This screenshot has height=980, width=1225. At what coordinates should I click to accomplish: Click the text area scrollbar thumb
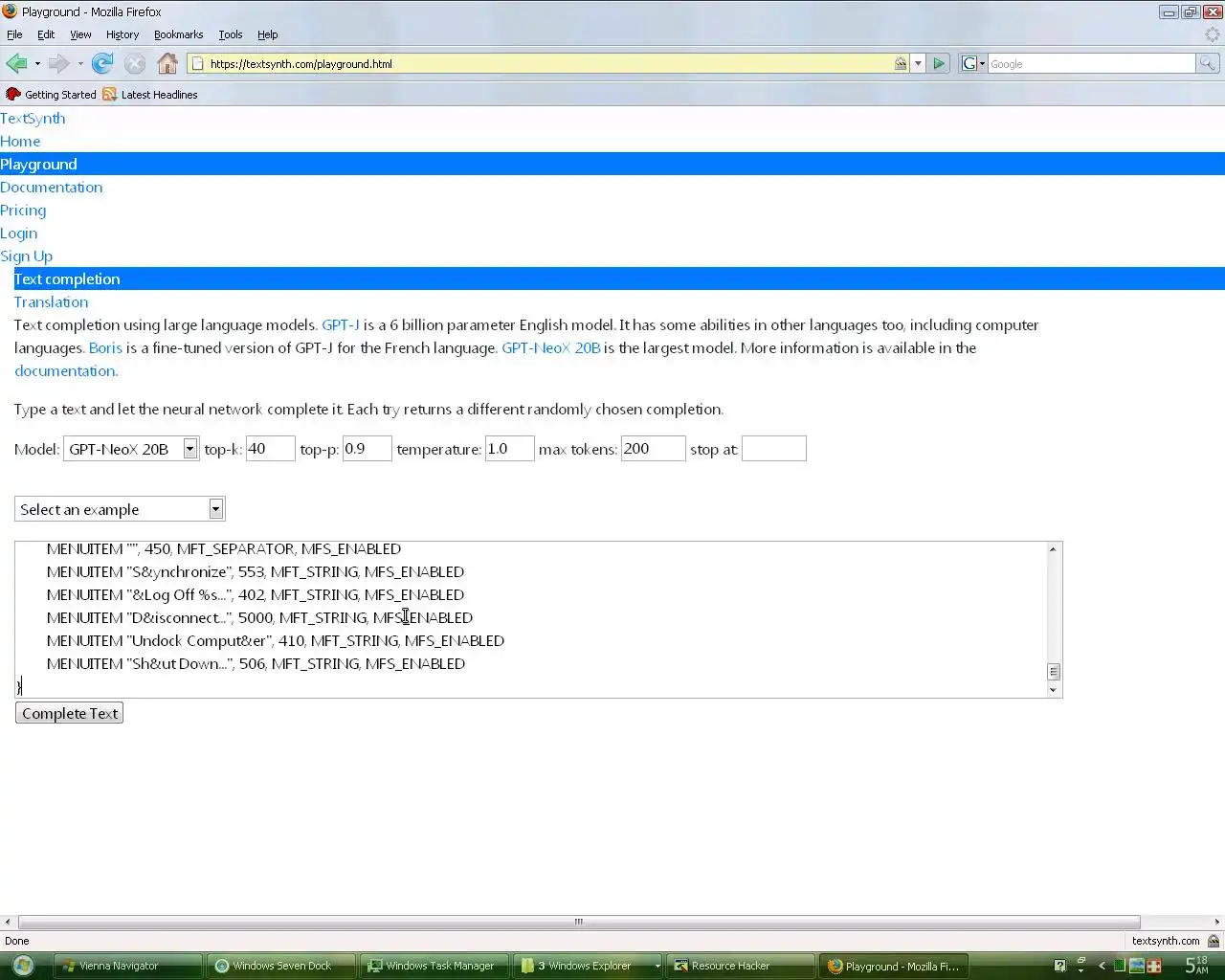point(1053,672)
